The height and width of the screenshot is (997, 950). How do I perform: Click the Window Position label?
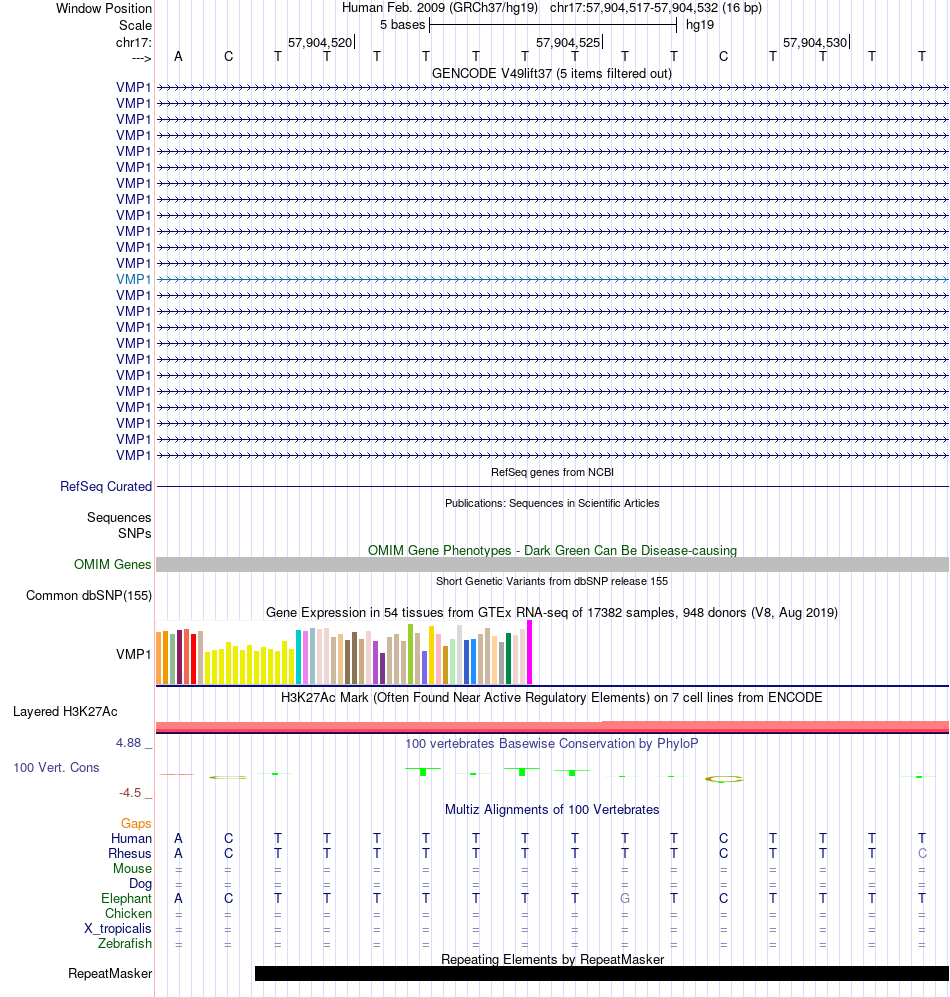point(104,8)
